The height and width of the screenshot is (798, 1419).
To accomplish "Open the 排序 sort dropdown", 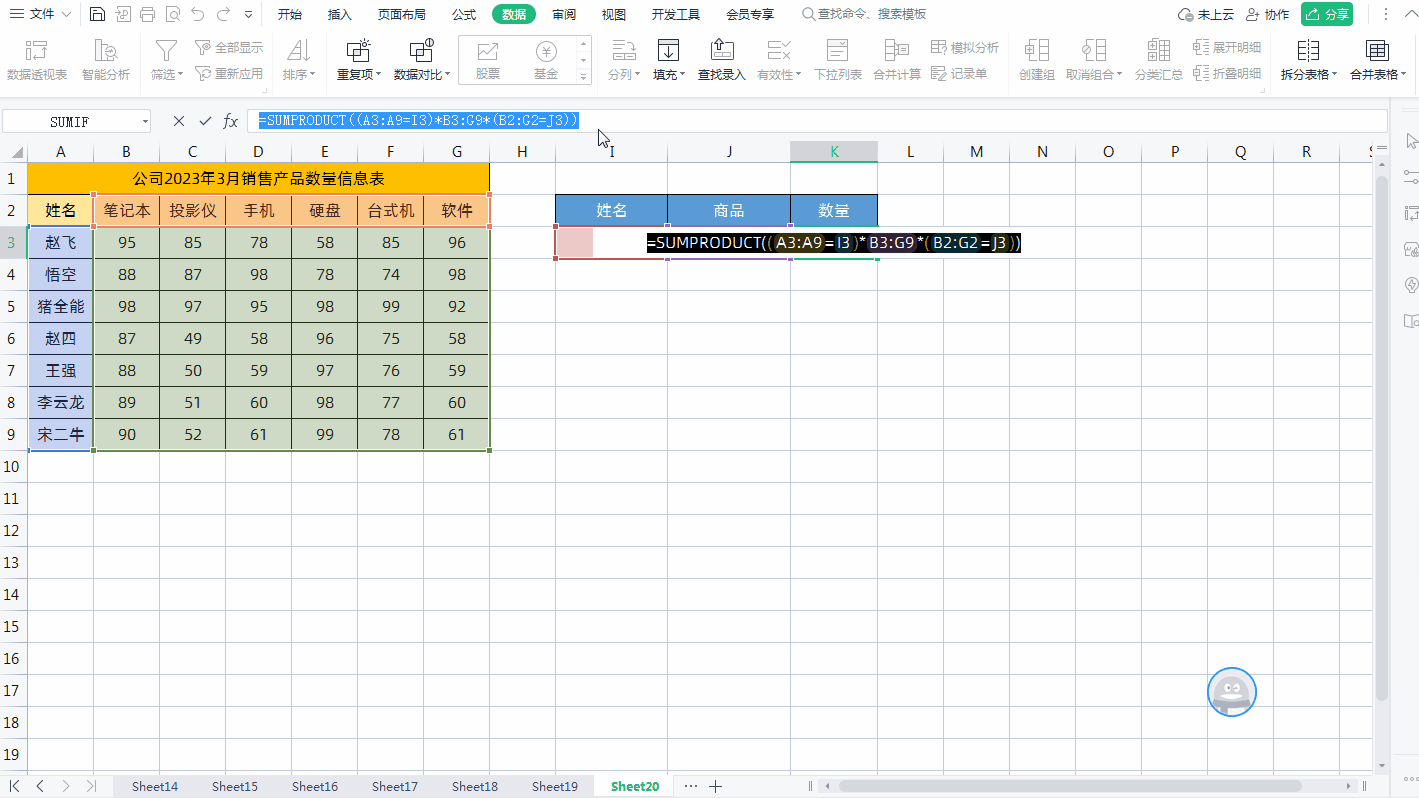I will 299,60.
